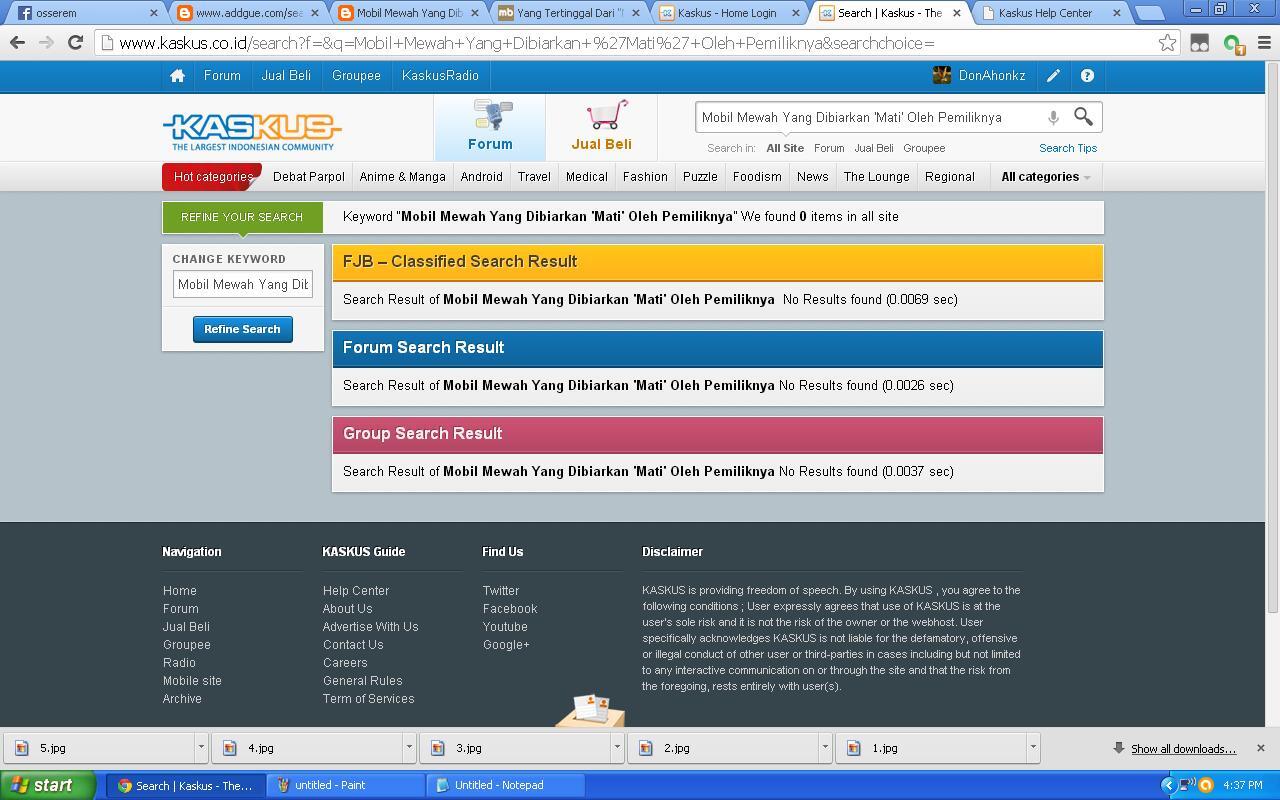Select the Forum section icon
The image size is (1280, 800).
tap(490, 125)
